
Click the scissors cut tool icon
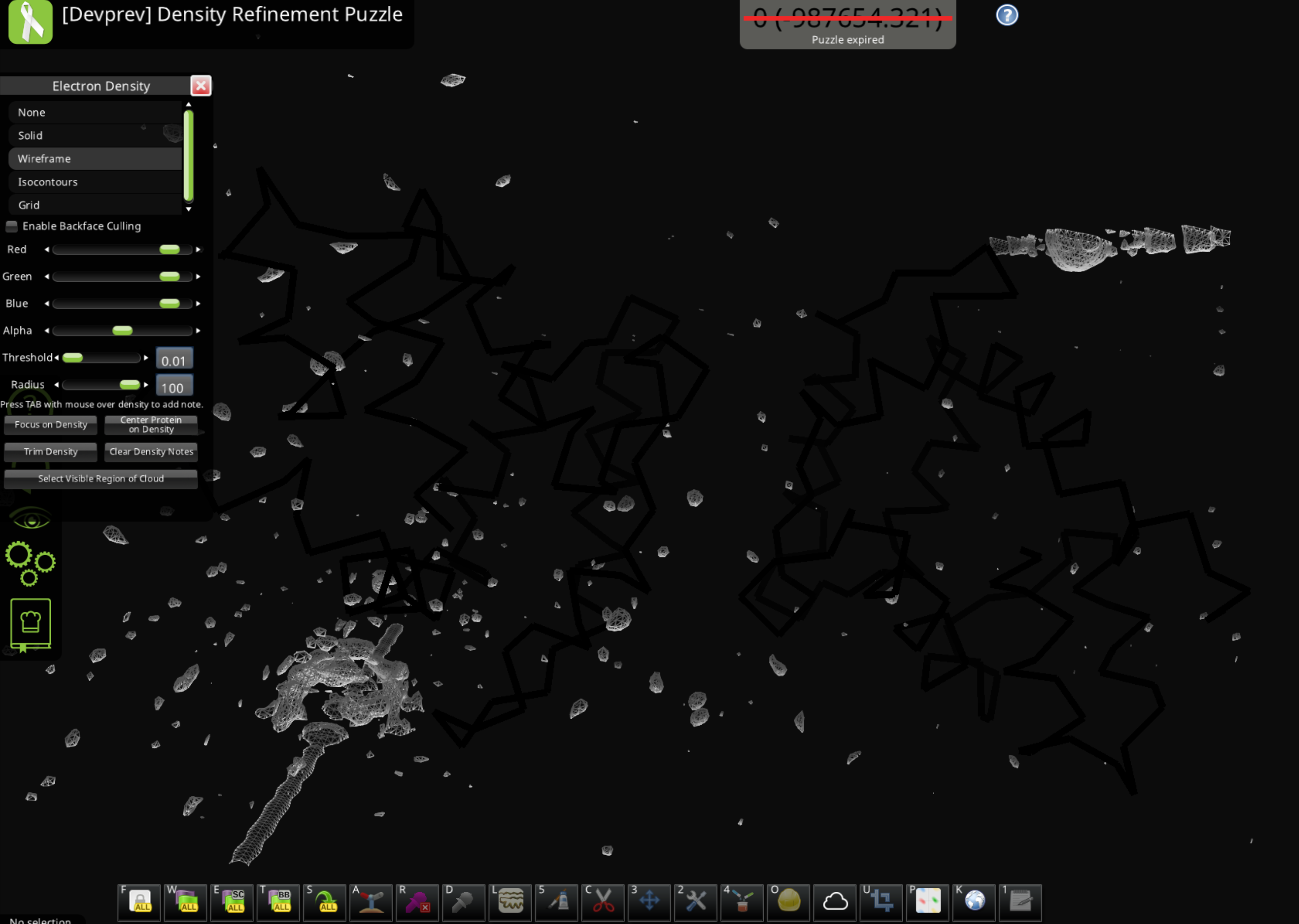coord(602,901)
